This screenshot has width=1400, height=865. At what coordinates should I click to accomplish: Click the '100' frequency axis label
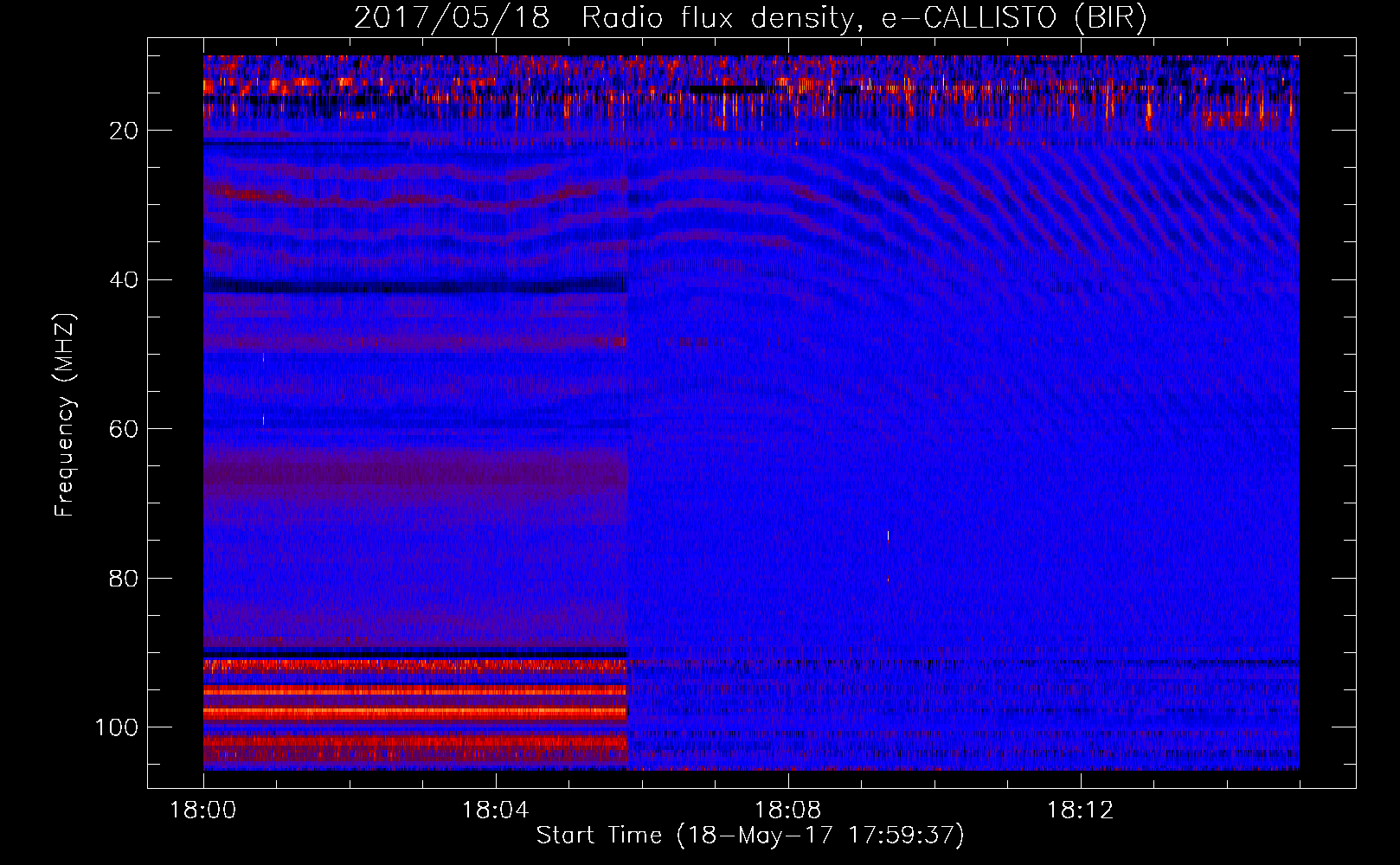click(x=117, y=727)
